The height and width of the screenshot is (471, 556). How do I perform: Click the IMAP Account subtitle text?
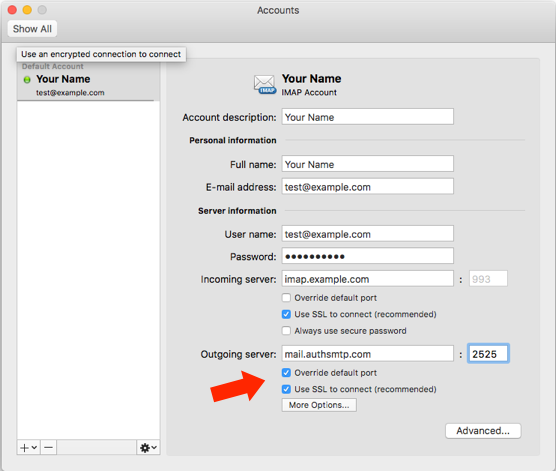(x=309, y=93)
